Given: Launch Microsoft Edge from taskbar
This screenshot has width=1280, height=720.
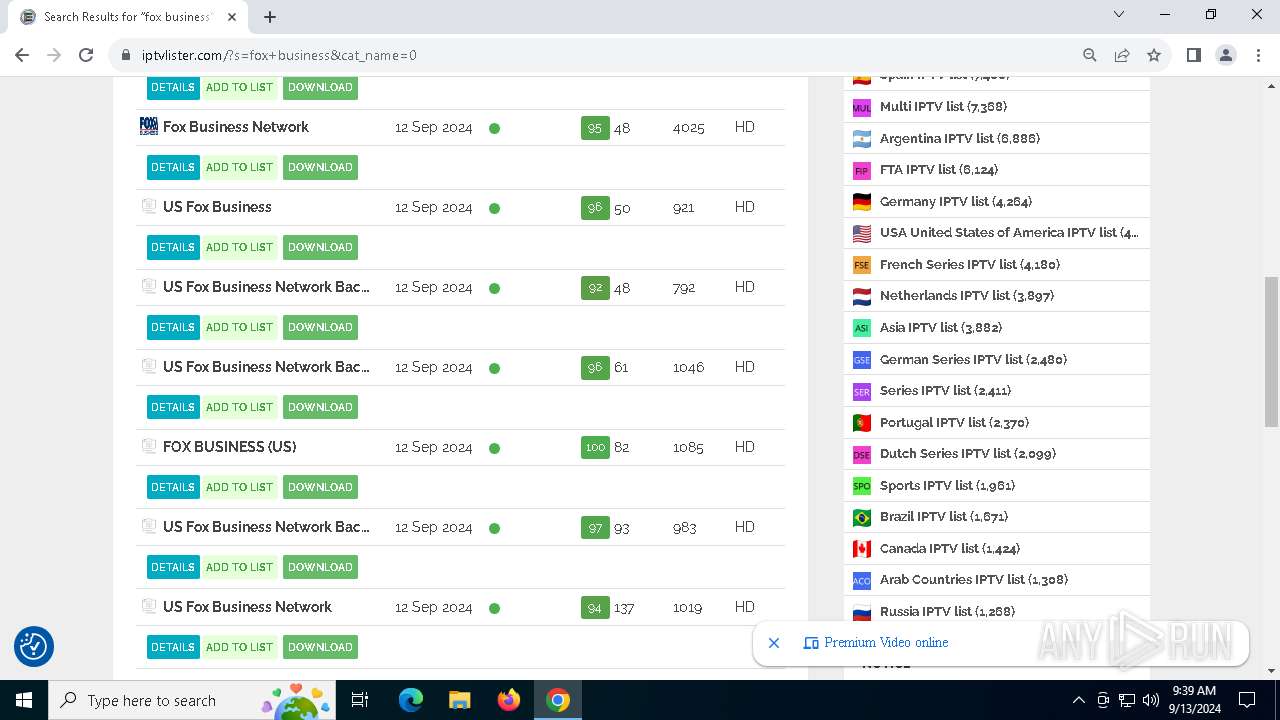Looking at the screenshot, I should (411, 700).
